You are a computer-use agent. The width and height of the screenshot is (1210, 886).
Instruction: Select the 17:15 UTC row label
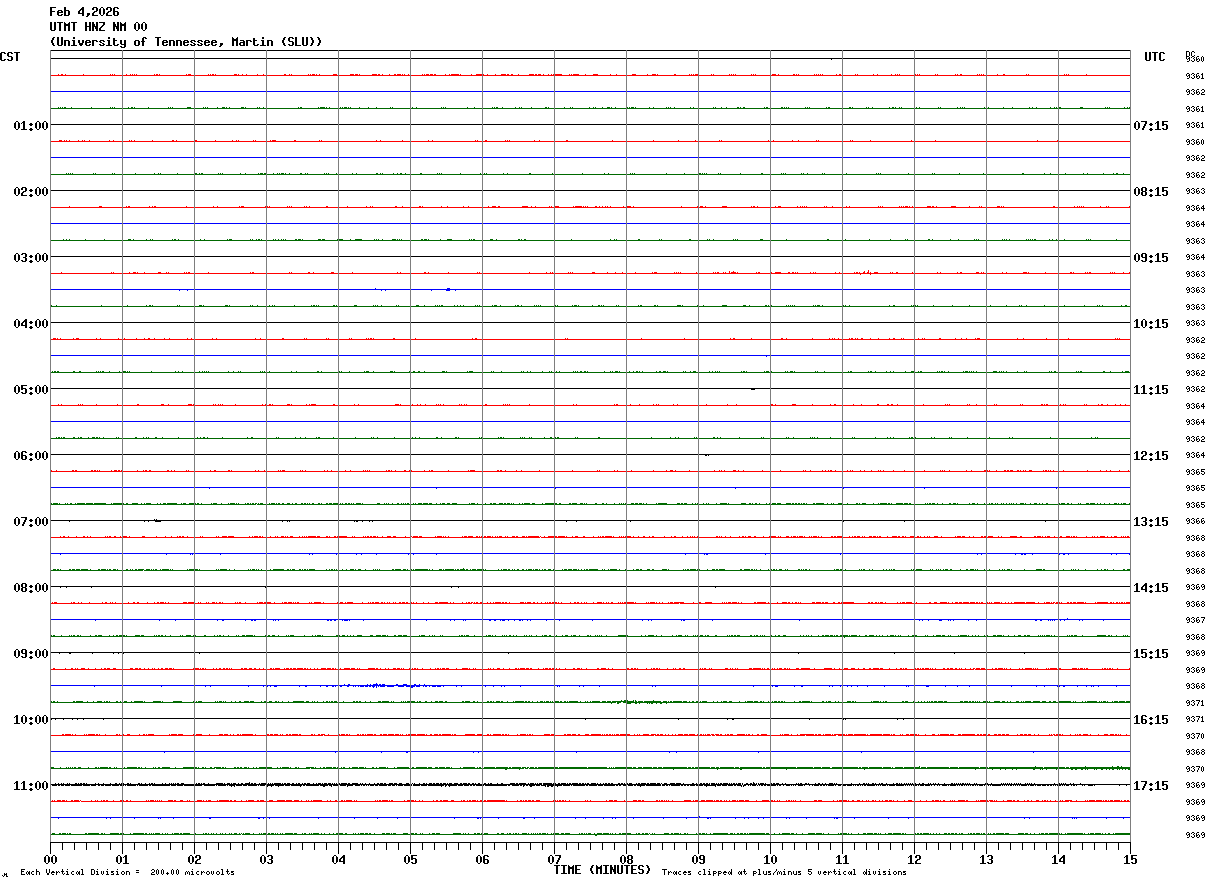(x=1150, y=786)
